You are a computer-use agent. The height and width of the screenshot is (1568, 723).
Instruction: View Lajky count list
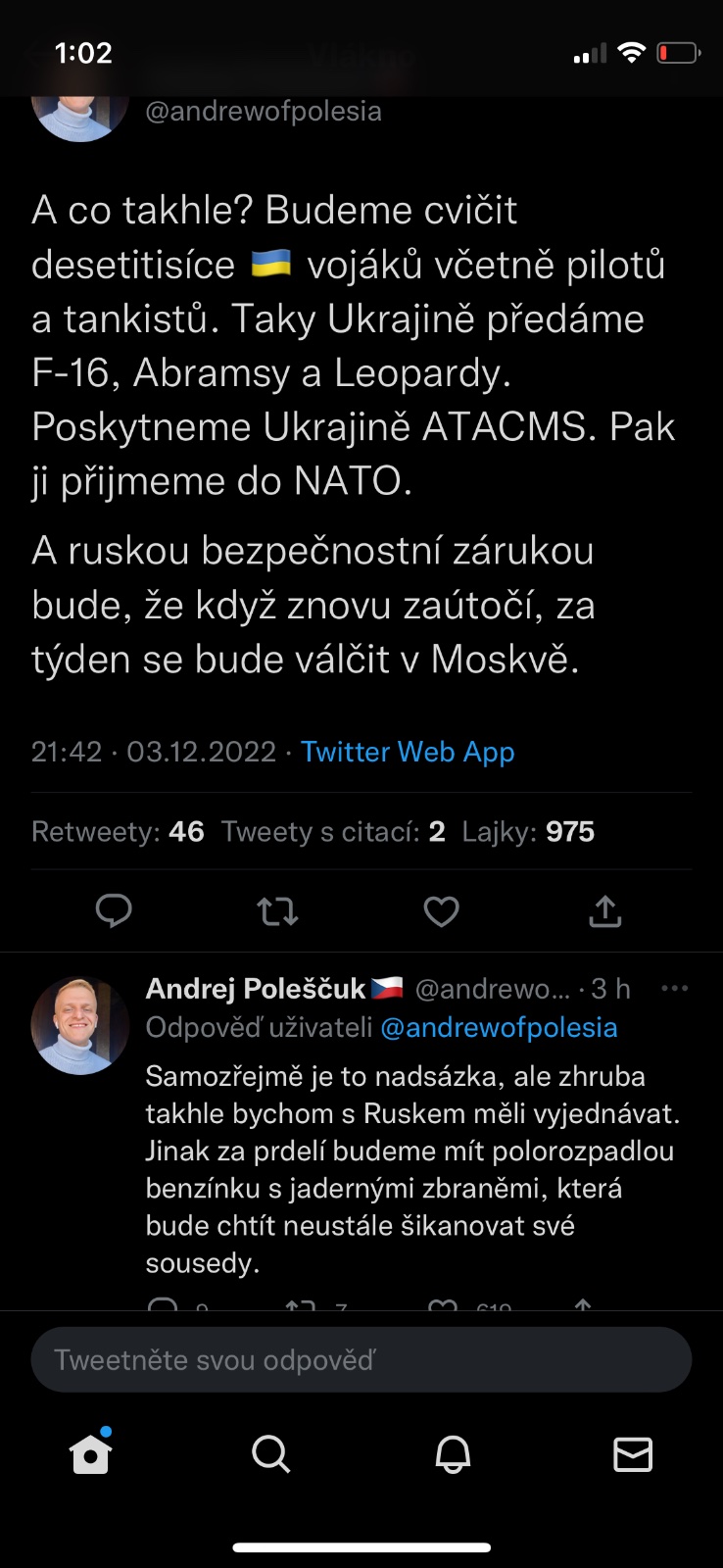coord(528,832)
